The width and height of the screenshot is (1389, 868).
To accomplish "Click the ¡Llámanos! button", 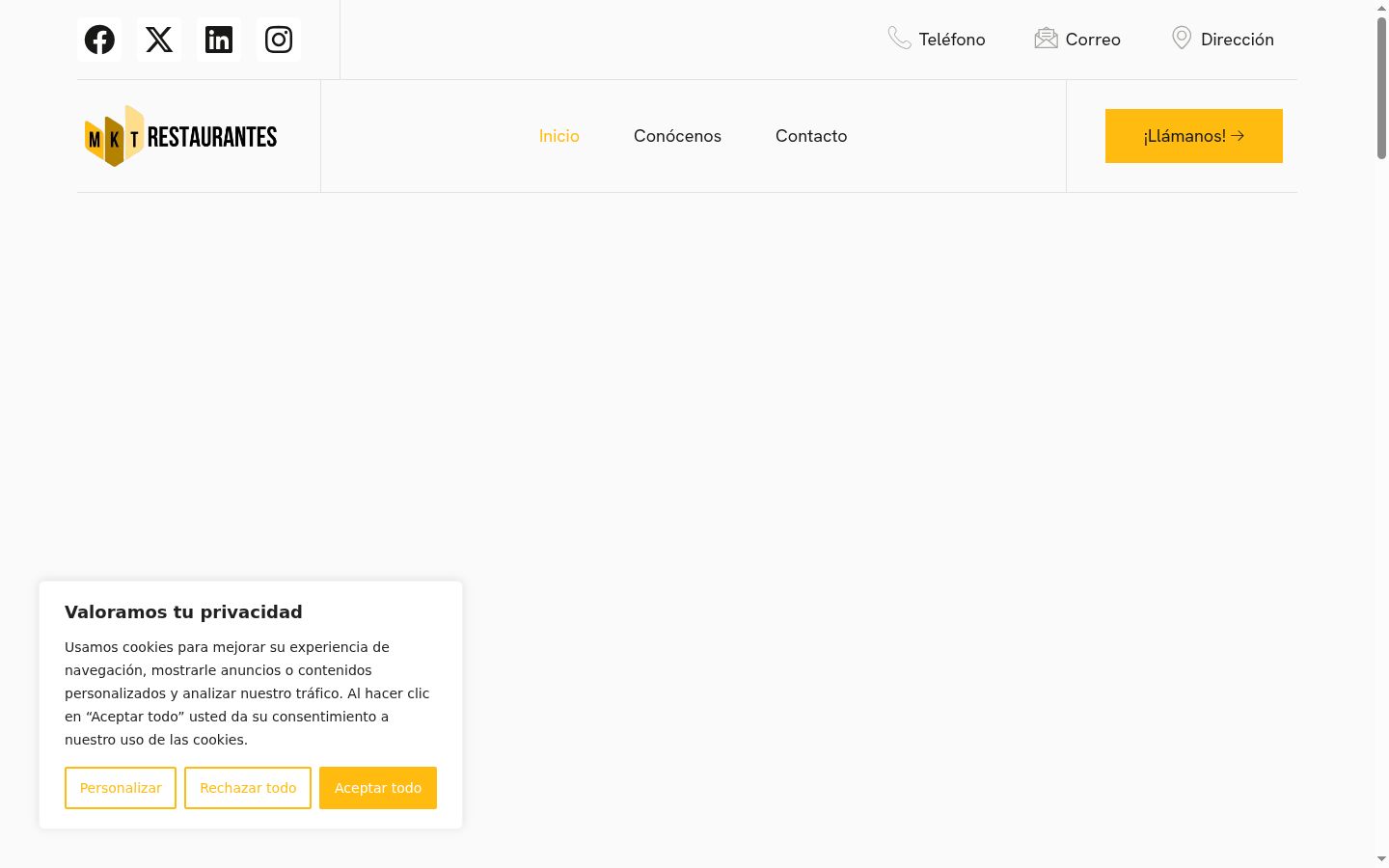I will coord(1194,136).
